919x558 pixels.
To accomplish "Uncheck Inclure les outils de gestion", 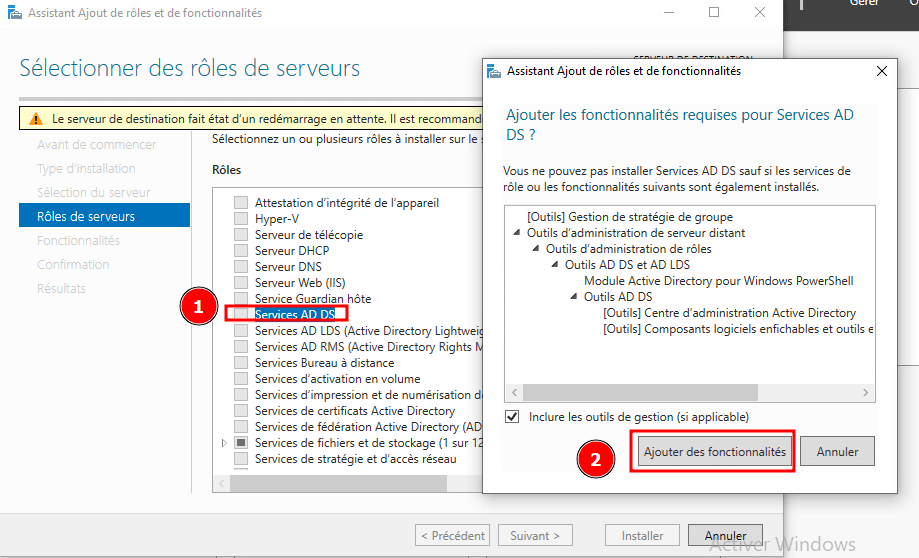I will (x=513, y=417).
